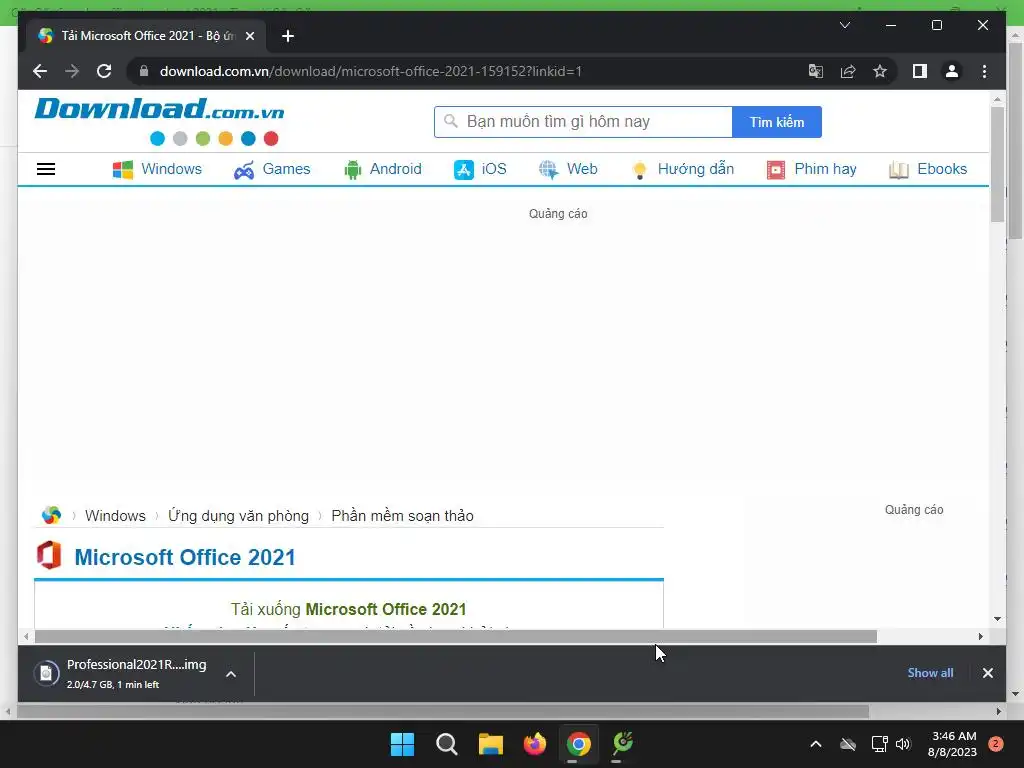Open the iOS category
The height and width of the screenshot is (768, 1024).
(x=480, y=169)
